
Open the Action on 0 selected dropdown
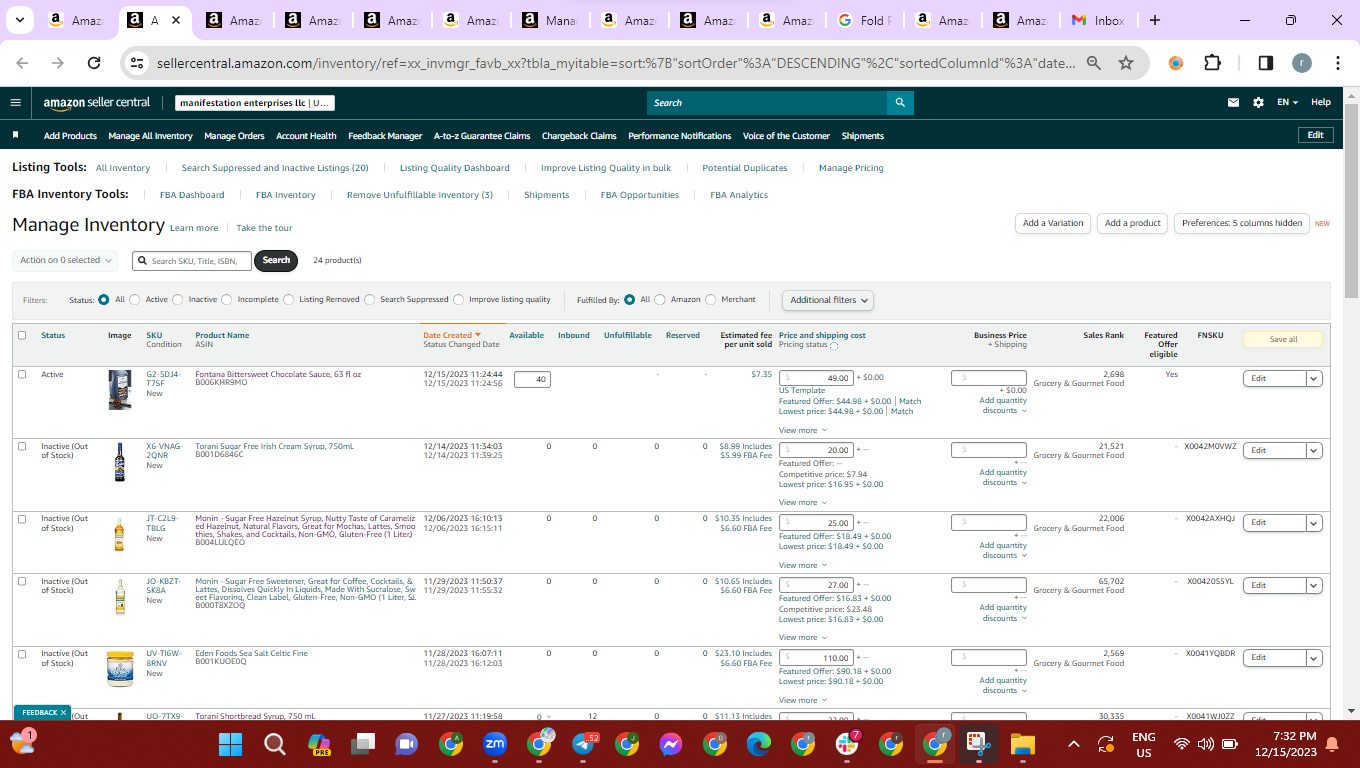(x=66, y=260)
